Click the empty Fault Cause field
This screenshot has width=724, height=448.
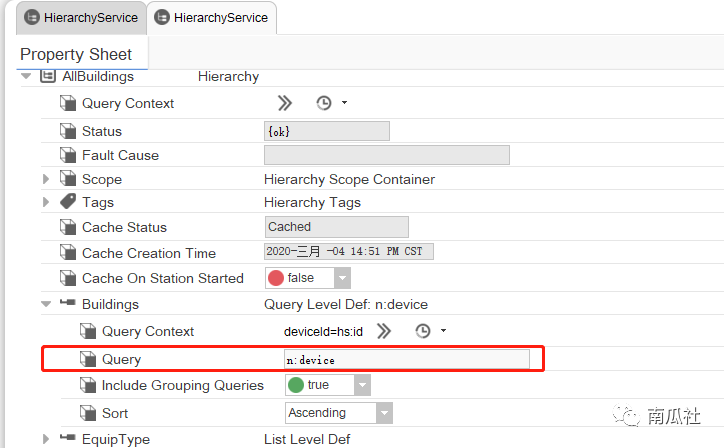tap(387, 155)
